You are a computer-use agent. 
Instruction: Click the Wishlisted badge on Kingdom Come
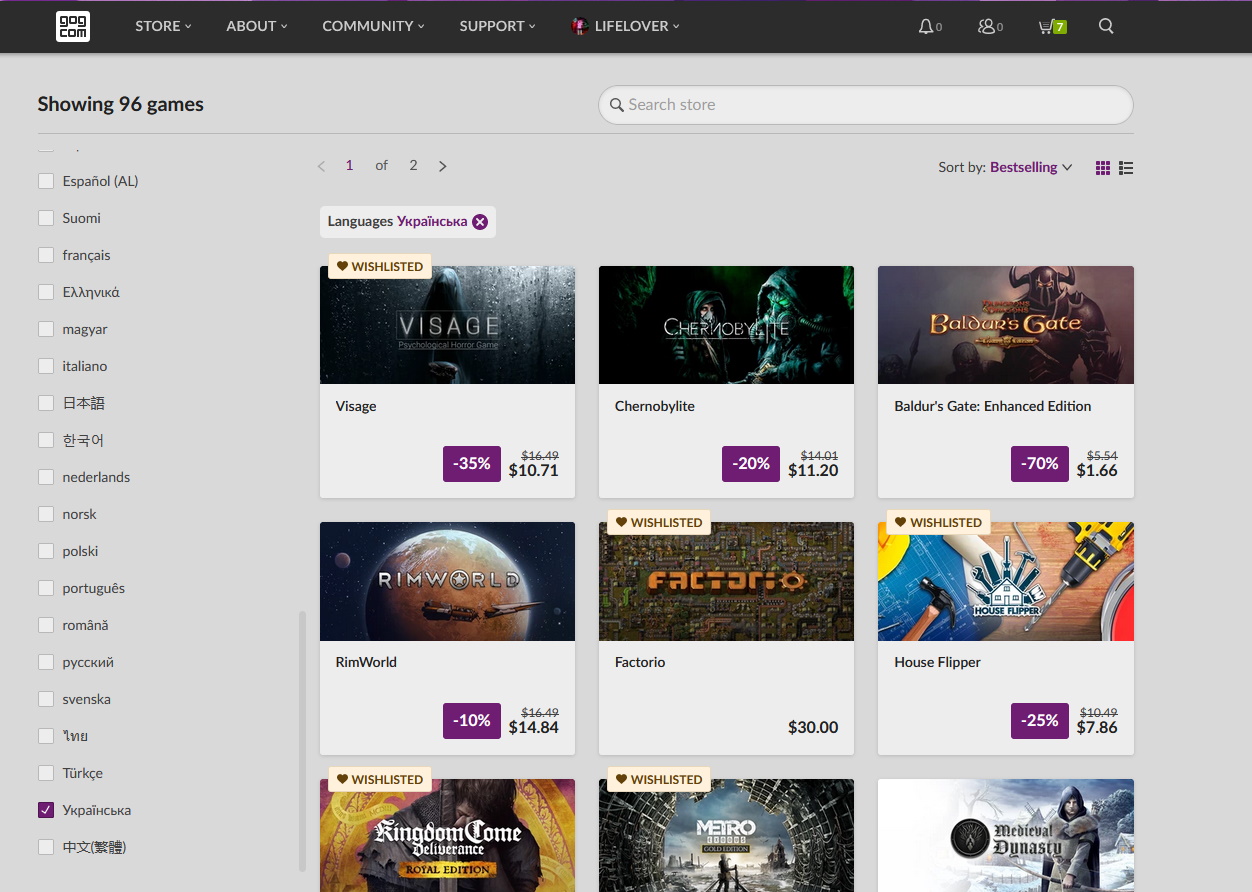click(x=379, y=779)
